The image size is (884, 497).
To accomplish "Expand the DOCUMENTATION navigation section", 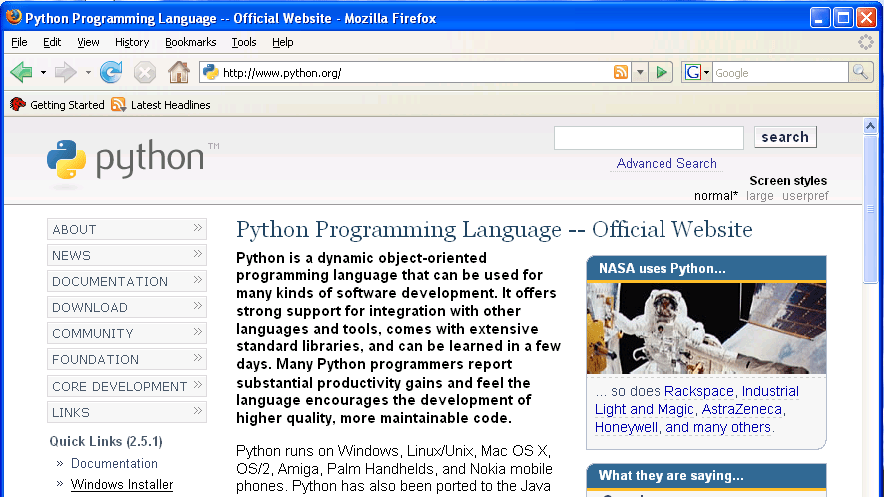I will tap(127, 281).
